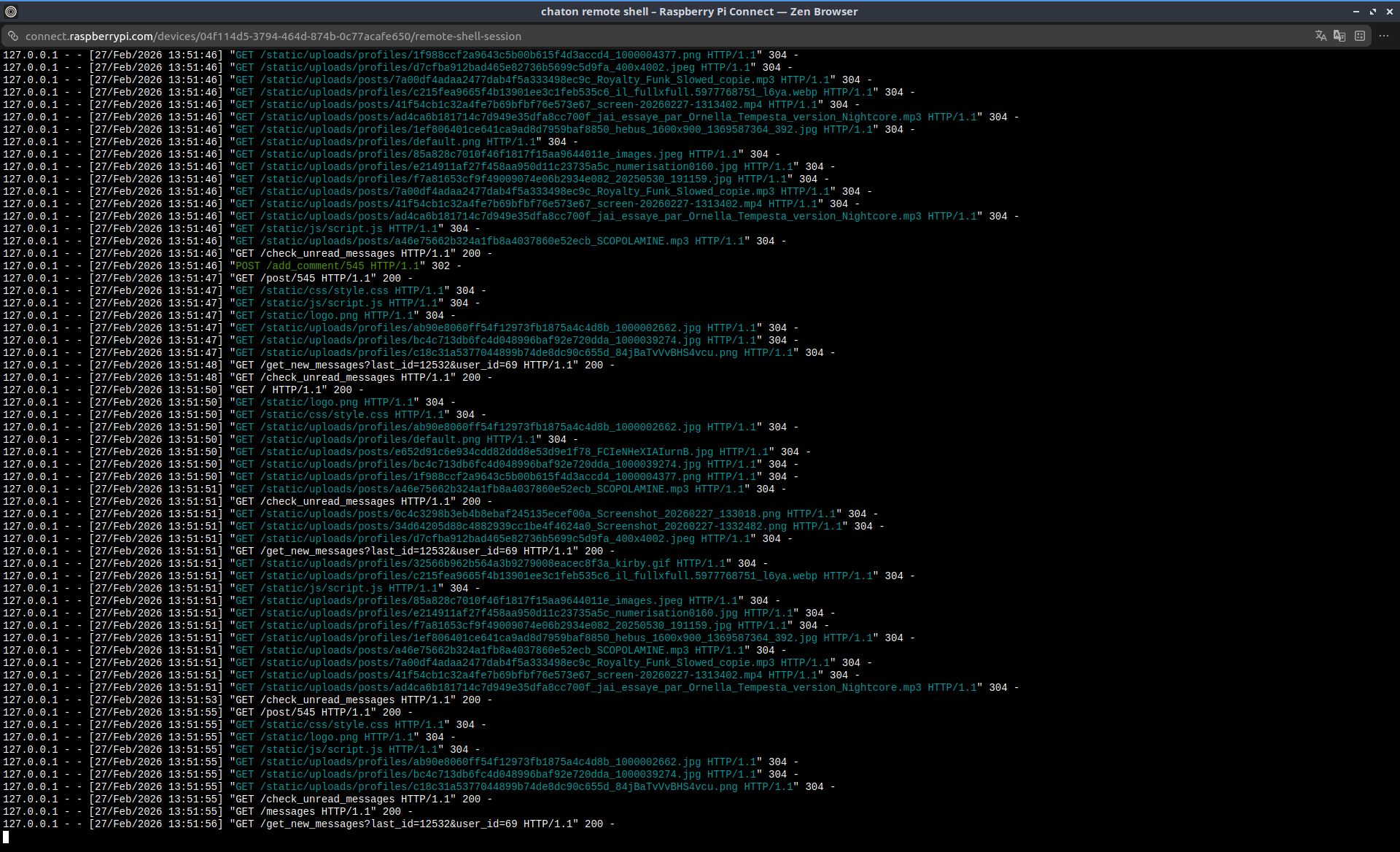This screenshot has width=1400, height=852.
Task: Open the reader view icon in the address bar
Action: [x=1360, y=36]
